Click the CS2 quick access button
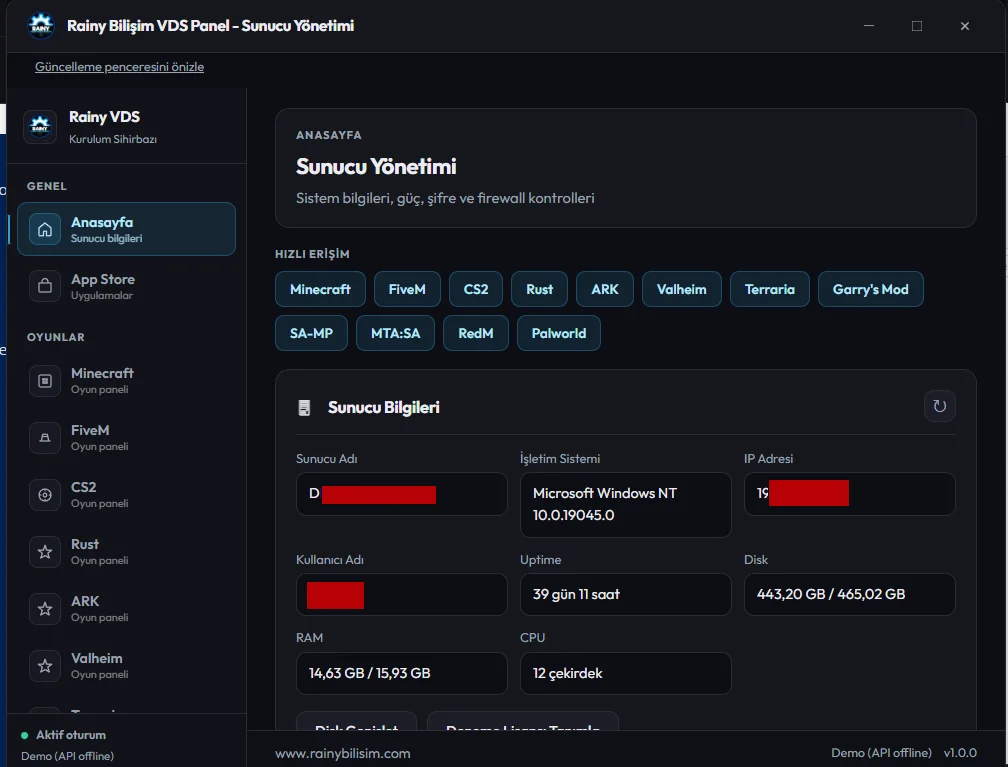 tap(476, 289)
